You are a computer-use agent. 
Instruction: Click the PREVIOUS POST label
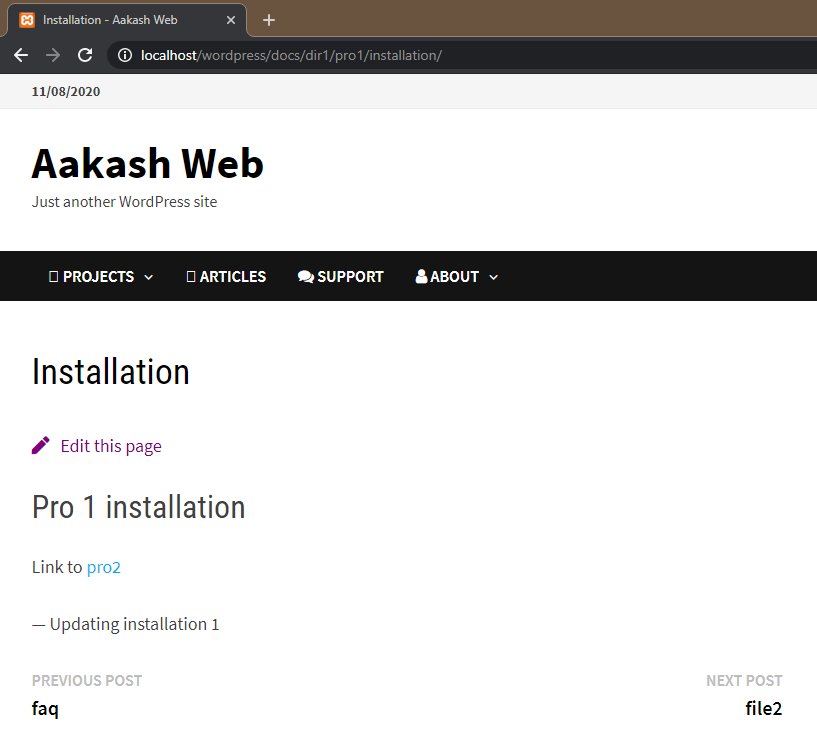pyautogui.click(x=87, y=681)
